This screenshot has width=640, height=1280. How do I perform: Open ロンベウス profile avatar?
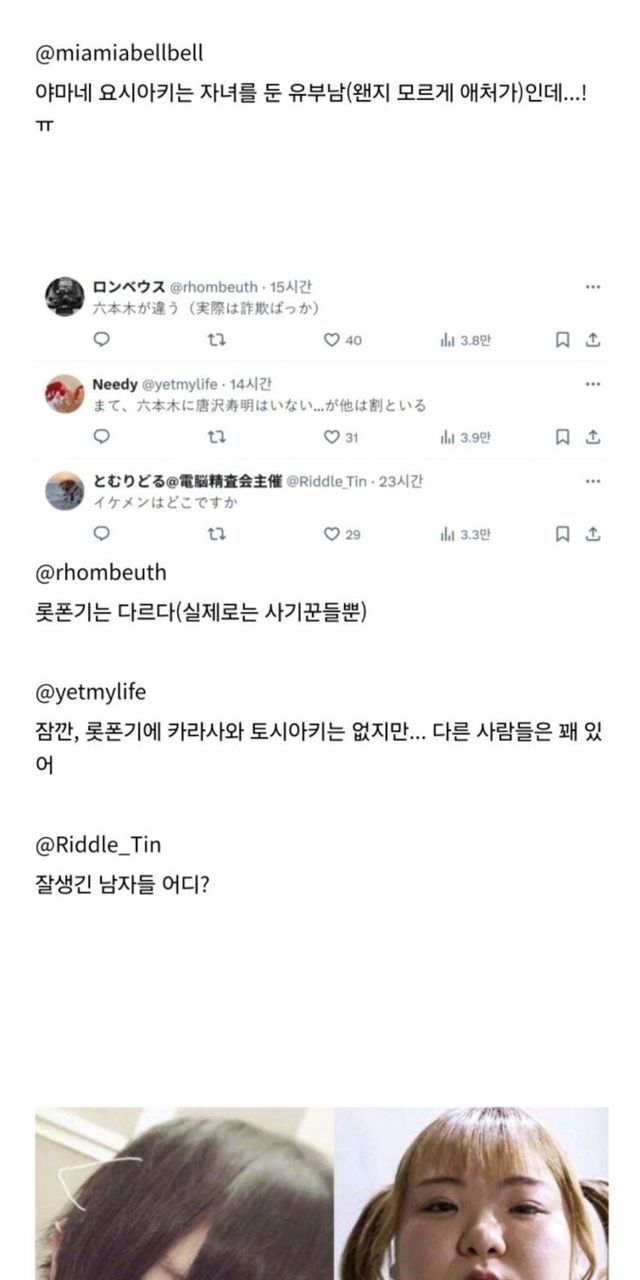pos(65,296)
